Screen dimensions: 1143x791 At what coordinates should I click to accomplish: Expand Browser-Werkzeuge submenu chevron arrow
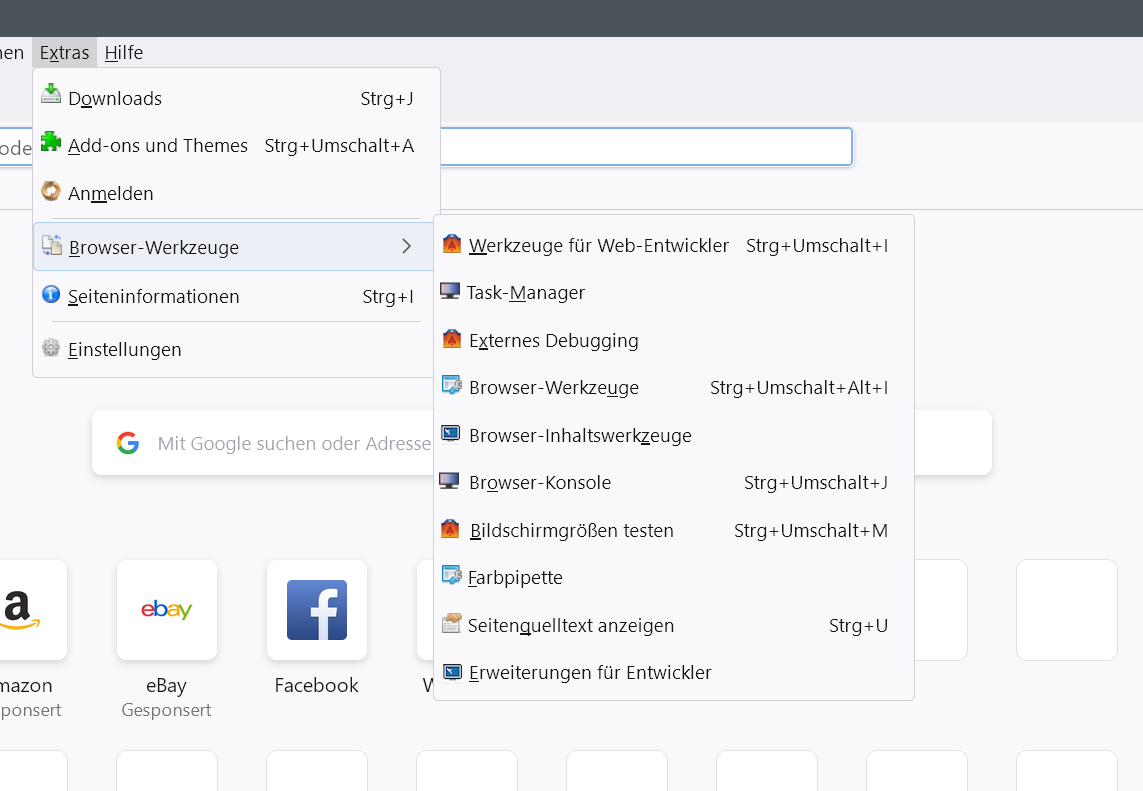406,246
